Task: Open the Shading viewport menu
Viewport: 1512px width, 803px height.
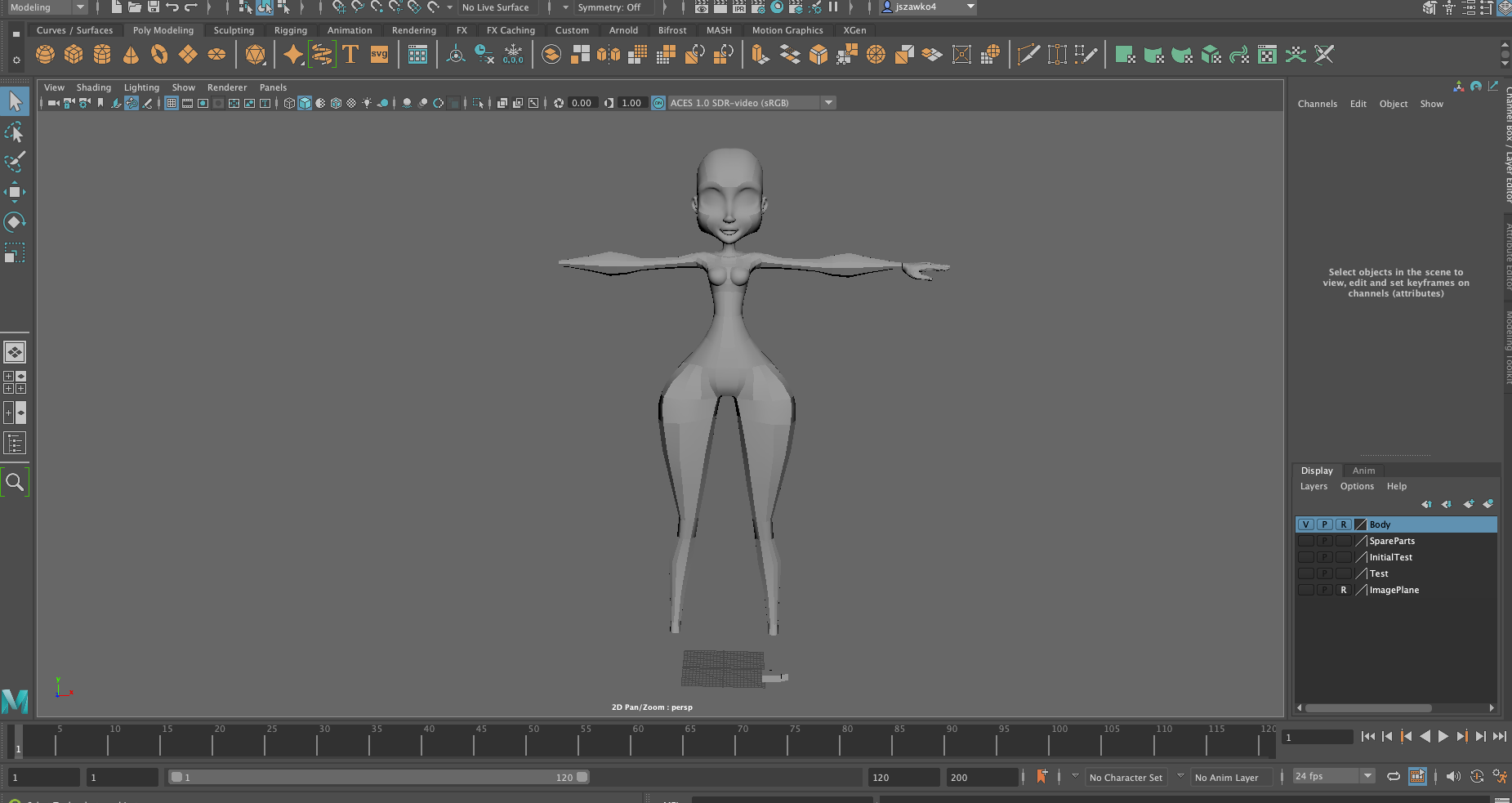Action: pyautogui.click(x=93, y=87)
